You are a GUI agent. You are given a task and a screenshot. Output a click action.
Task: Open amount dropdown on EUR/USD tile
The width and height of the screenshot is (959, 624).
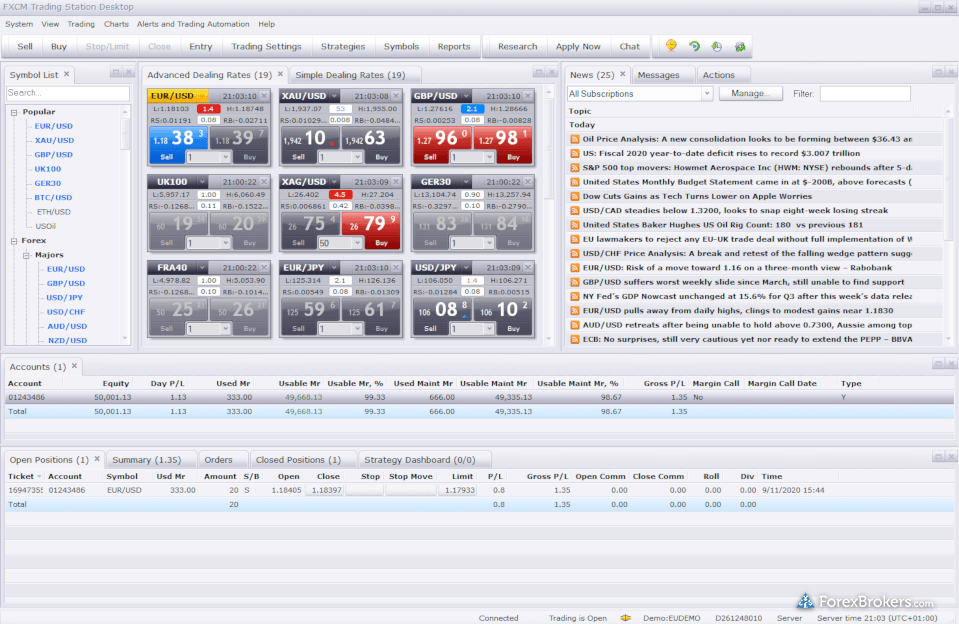click(226, 157)
